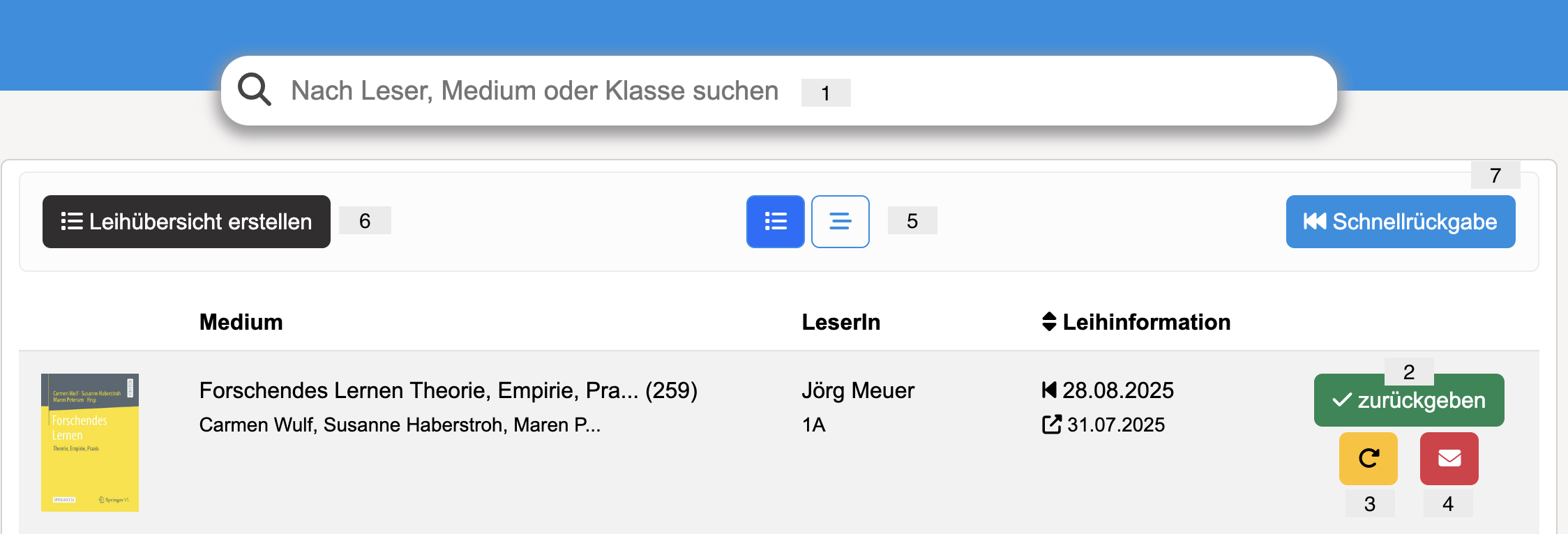1568x534 pixels.
Task: Click the rewind icon next to 28.08.2025
Action: pos(1048,390)
